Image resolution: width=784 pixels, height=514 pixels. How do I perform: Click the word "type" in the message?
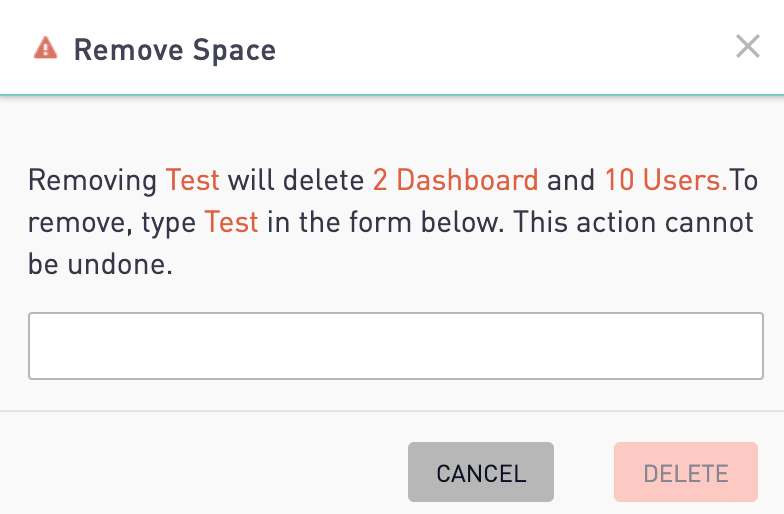(x=168, y=222)
